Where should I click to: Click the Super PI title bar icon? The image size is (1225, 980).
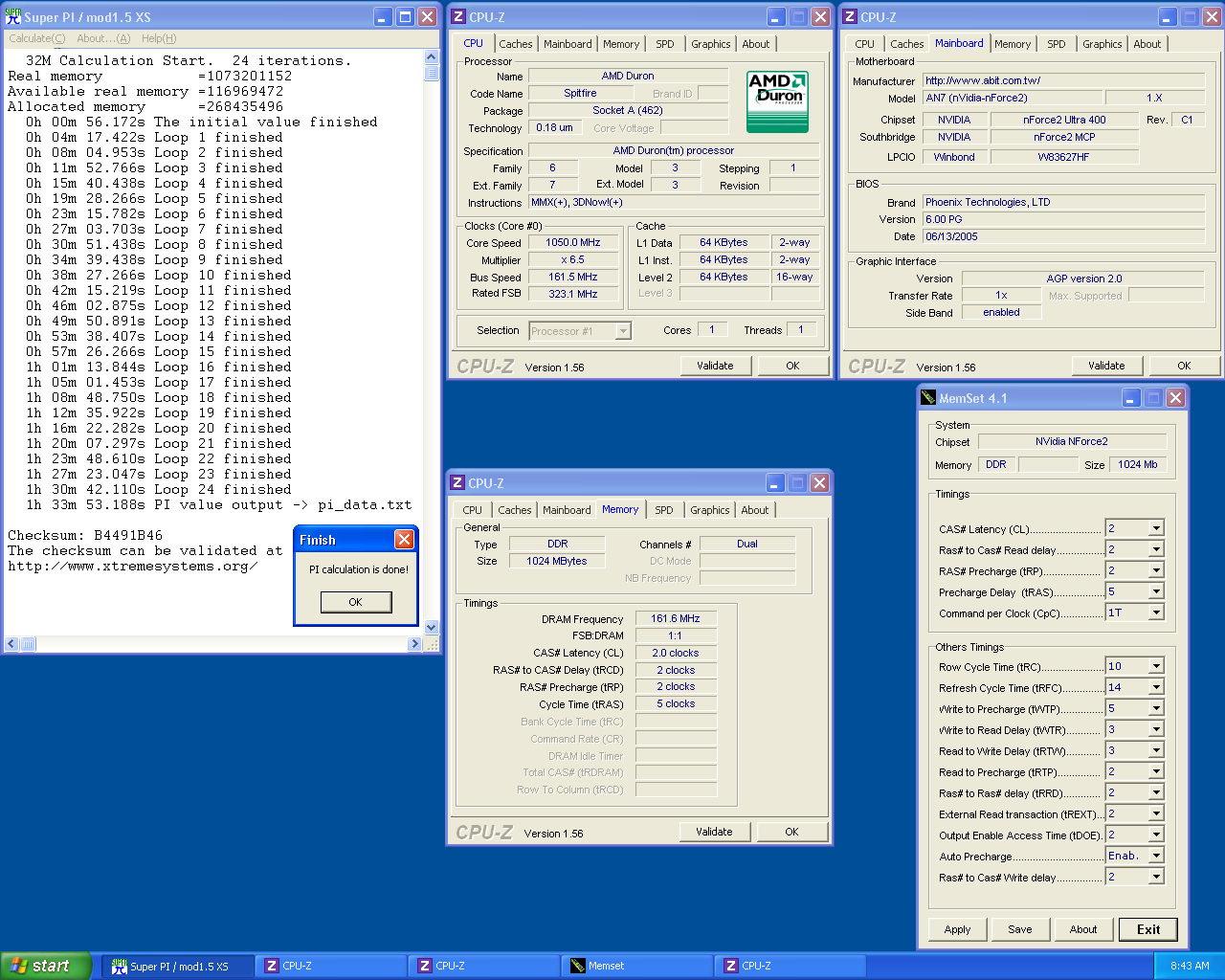12,16
